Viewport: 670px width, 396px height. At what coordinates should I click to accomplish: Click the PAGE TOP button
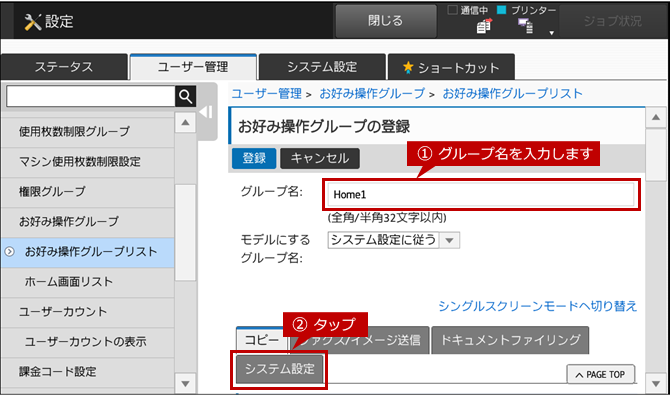click(601, 375)
